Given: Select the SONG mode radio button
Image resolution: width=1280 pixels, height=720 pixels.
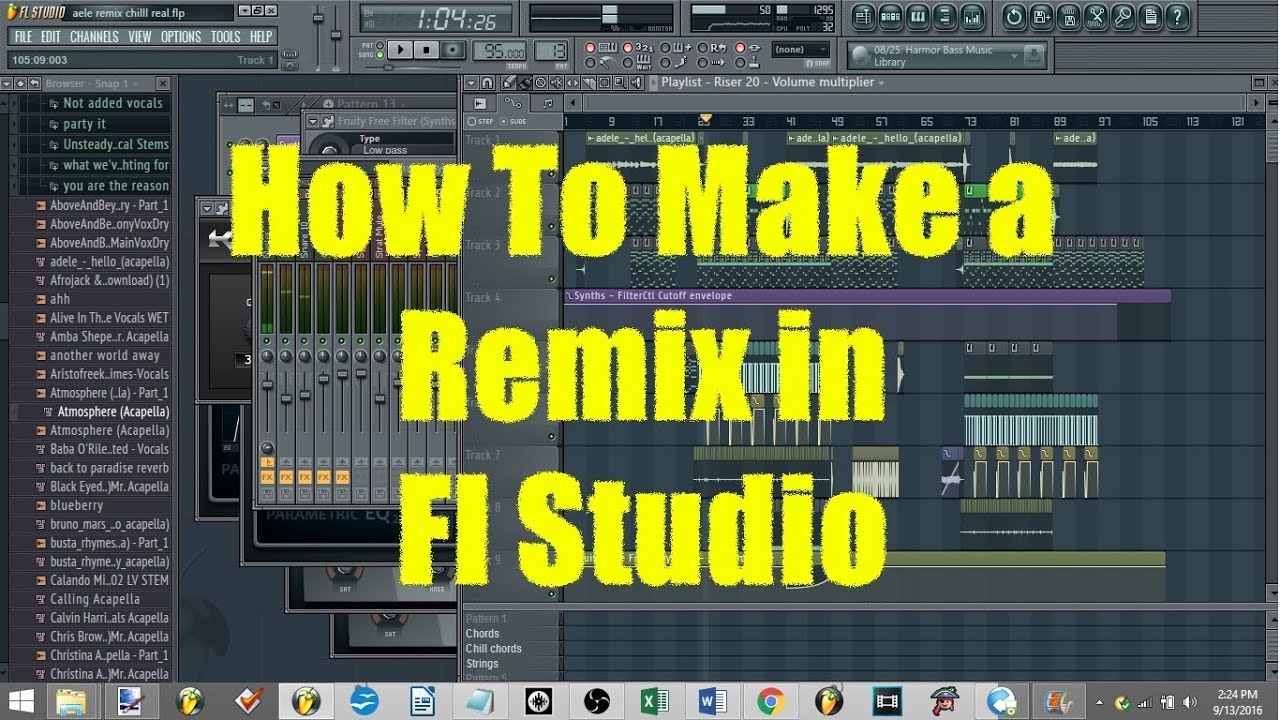Looking at the screenshot, I should point(380,54).
